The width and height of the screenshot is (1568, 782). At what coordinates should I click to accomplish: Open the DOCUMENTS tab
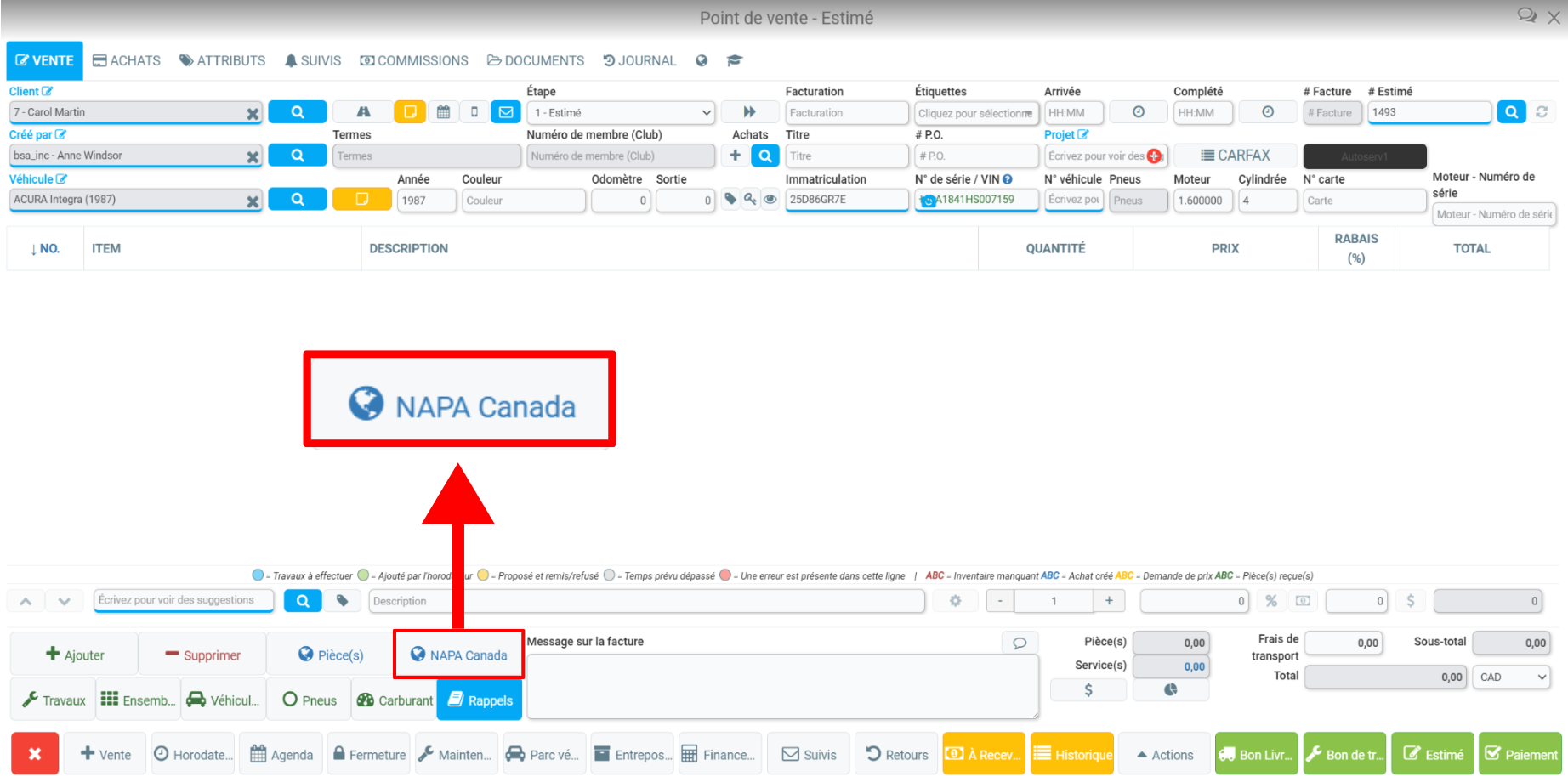[x=536, y=60]
